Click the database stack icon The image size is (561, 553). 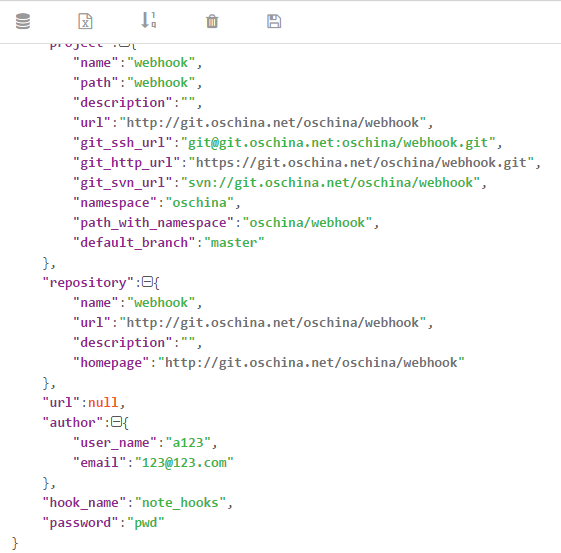tap(23, 21)
